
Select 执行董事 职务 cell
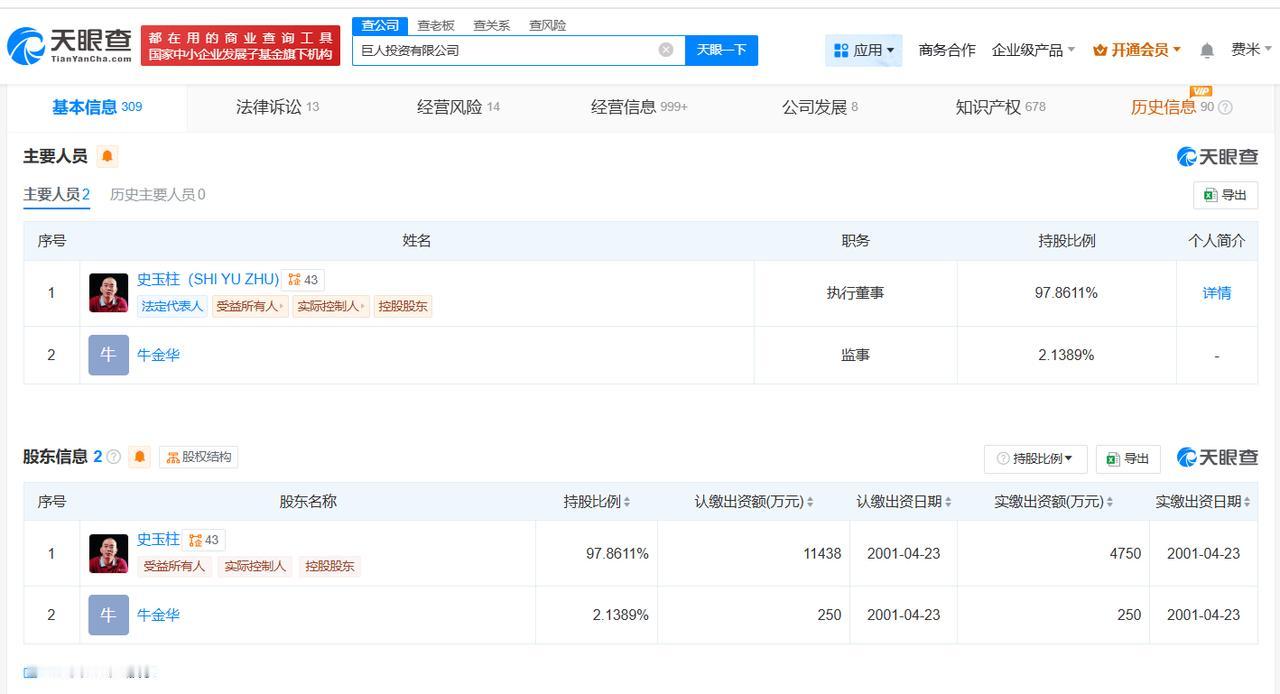coord(856,293)
